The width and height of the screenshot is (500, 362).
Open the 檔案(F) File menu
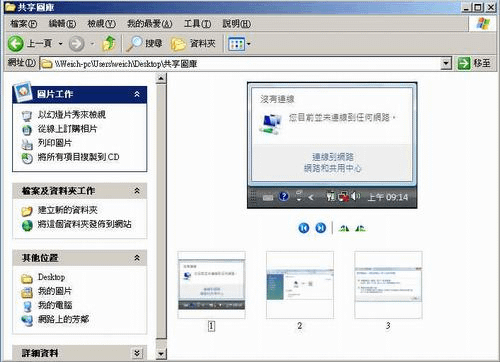tap(23, 24)
